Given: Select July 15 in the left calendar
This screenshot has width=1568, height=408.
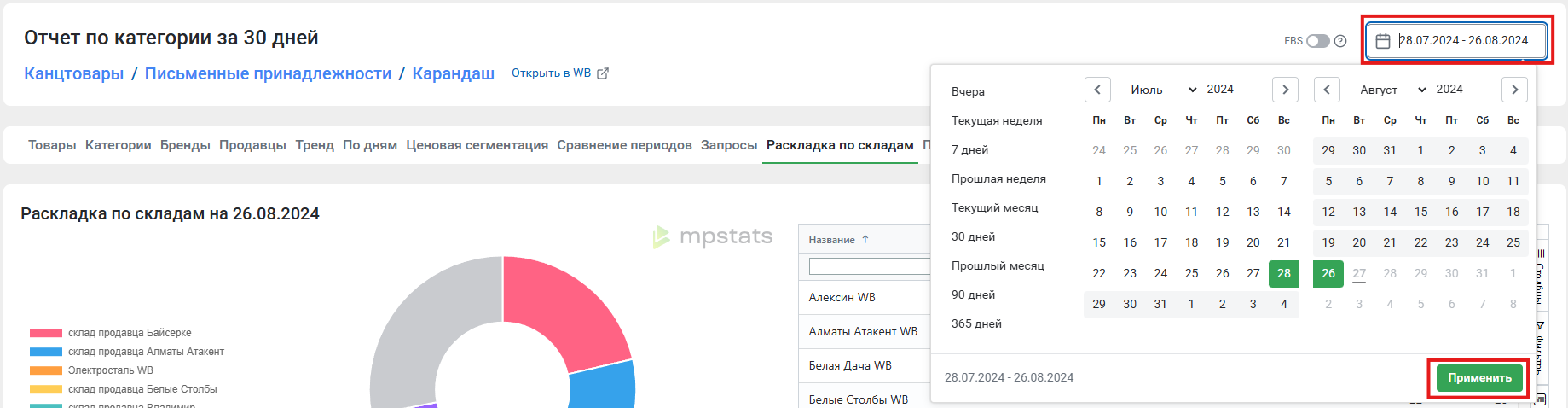Looking at the screenshot, I should (1099, 242).
